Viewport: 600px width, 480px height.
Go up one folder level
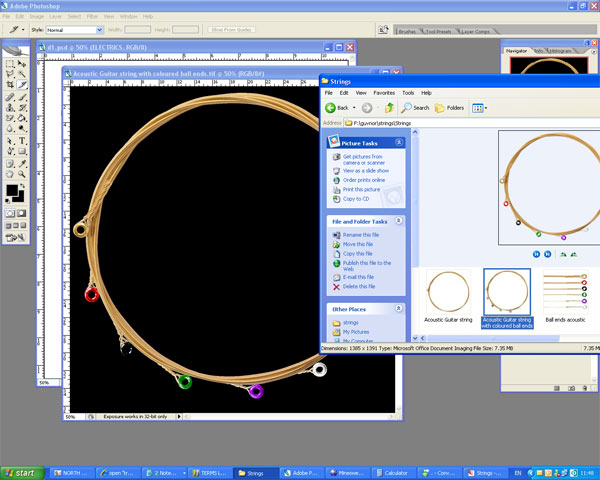click(x=389, y=107)
